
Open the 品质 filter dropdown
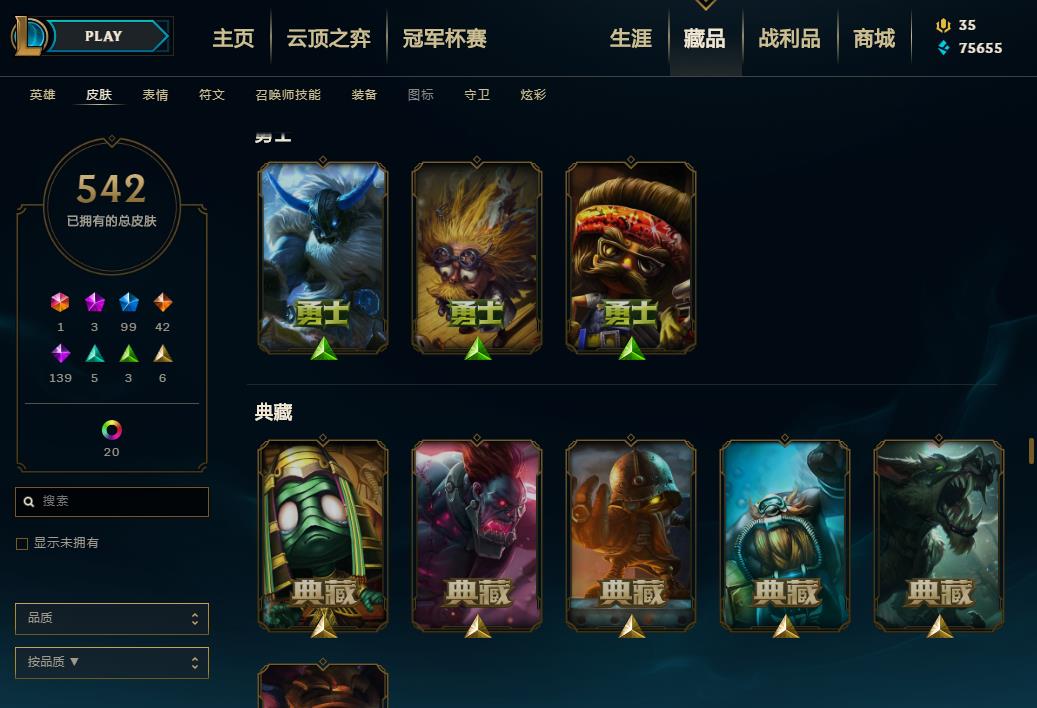click(112, 619)
